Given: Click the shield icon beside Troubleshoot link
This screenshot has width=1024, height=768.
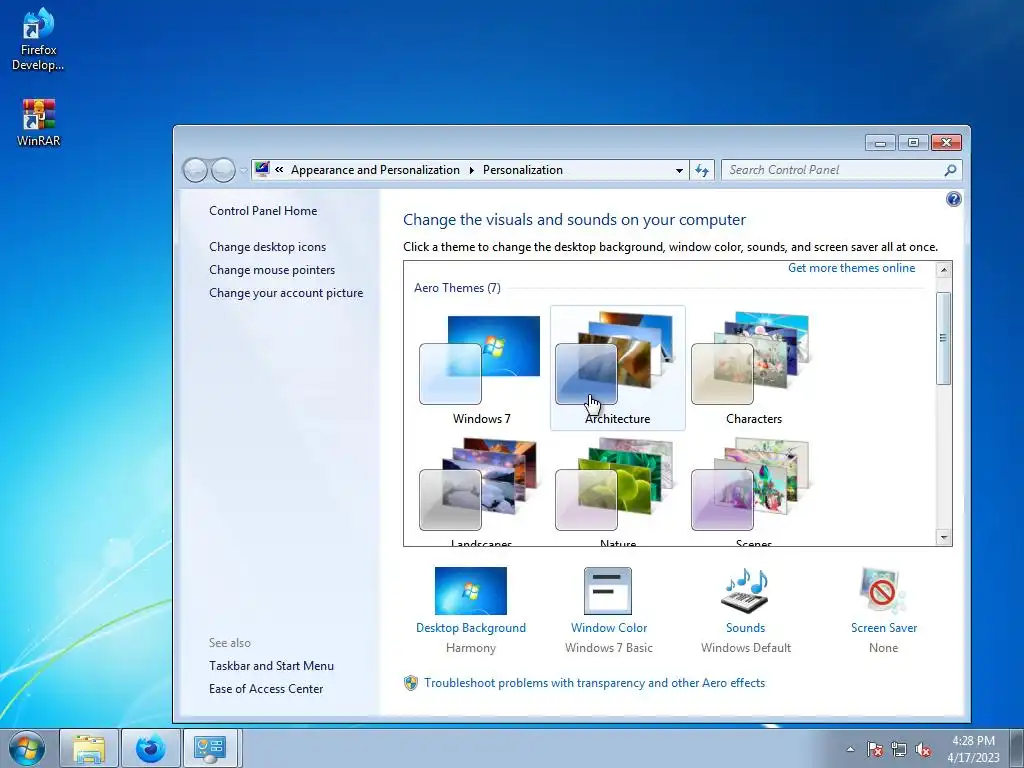Looking at the screenshot, I should pyautogui.click(x=411, y=683).
